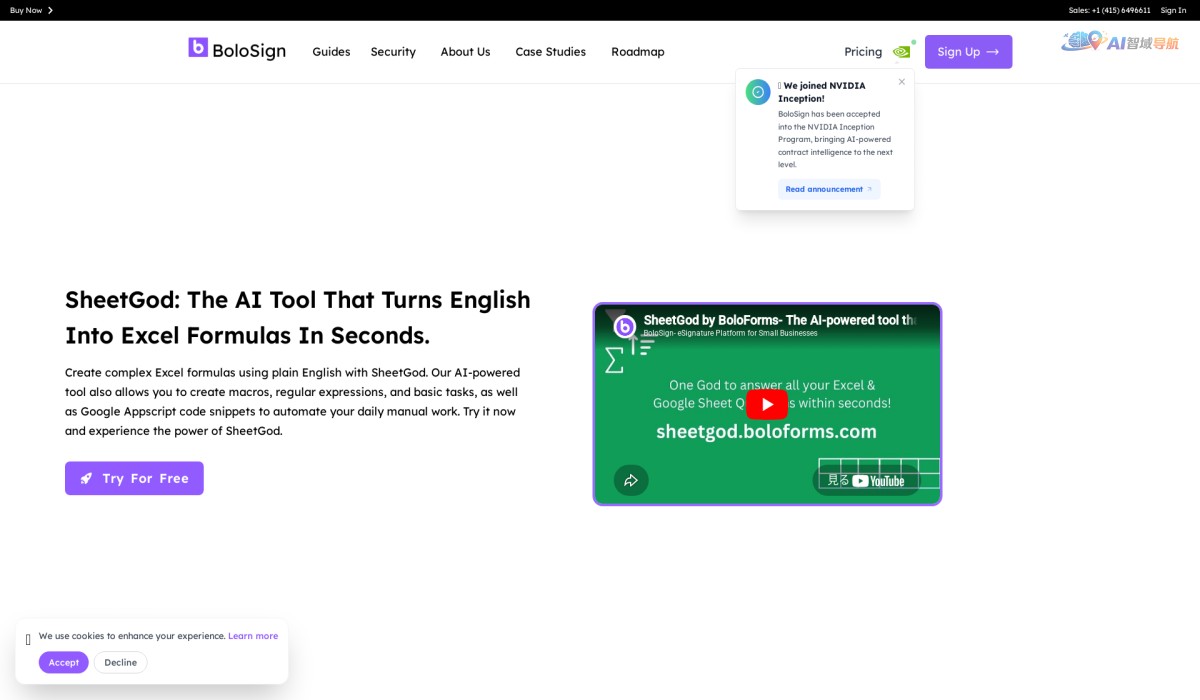Click the Sign Up button
This screenshot has height=700, width=1200.
pyautogui.click(x=967, y=52)
